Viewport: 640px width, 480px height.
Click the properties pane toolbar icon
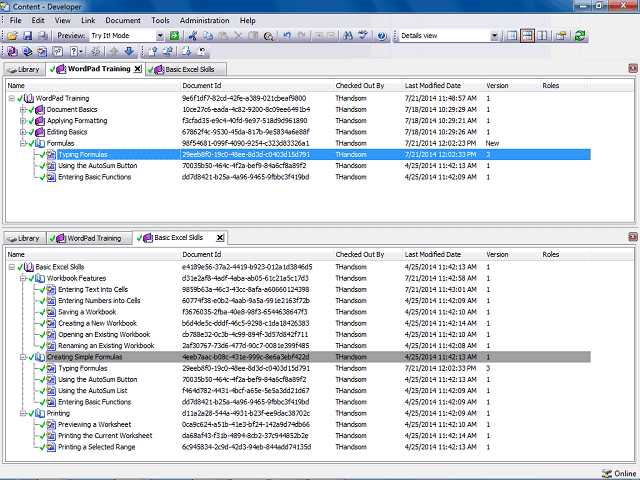click(561, 36)
